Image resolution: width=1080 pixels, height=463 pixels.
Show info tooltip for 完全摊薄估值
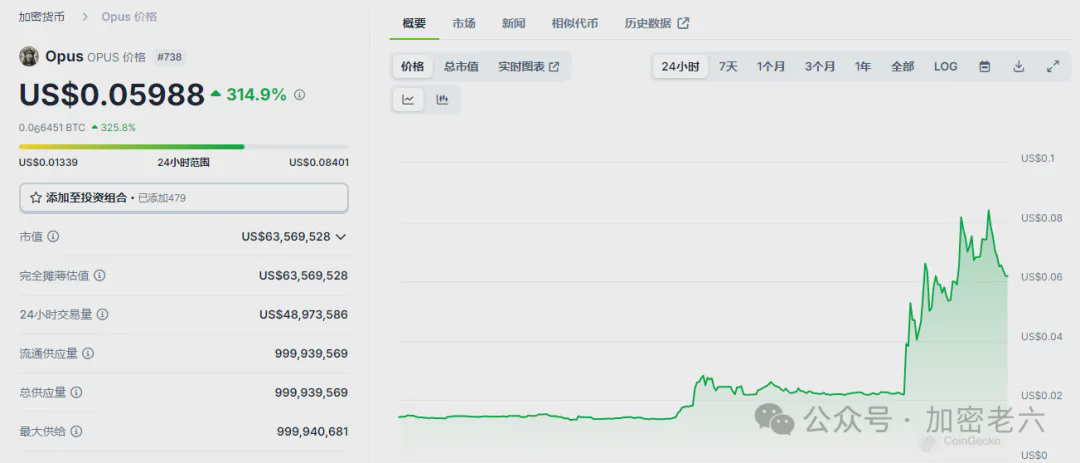[x=99, y=276]
